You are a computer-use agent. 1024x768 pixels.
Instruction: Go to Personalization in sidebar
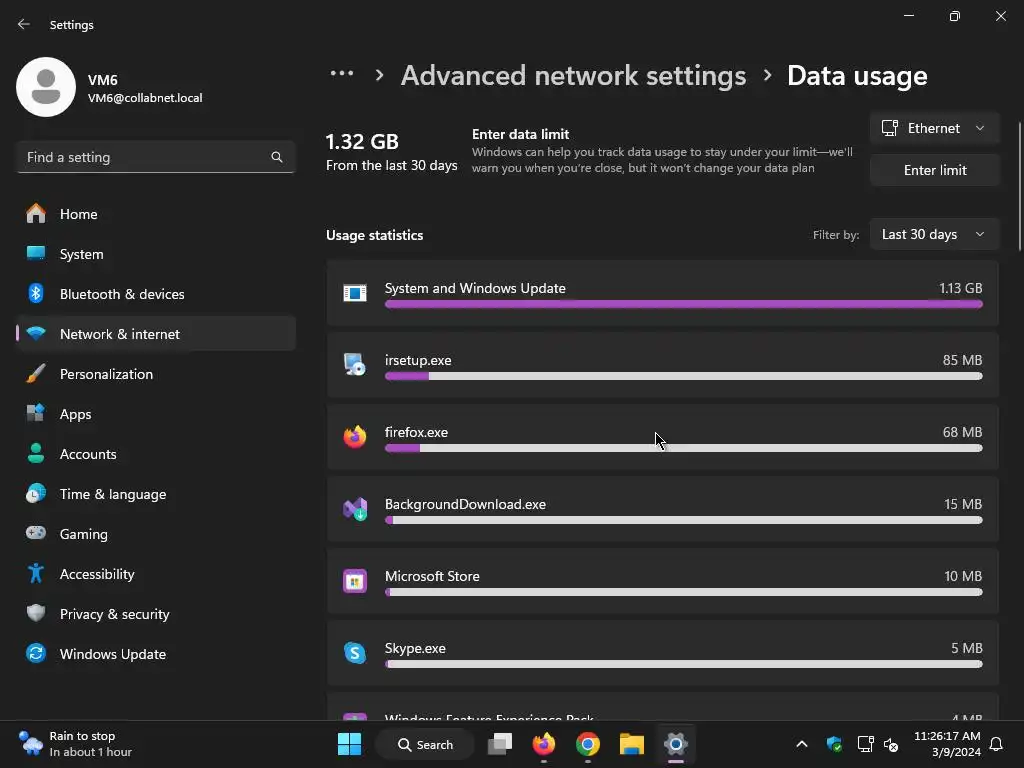106,374
